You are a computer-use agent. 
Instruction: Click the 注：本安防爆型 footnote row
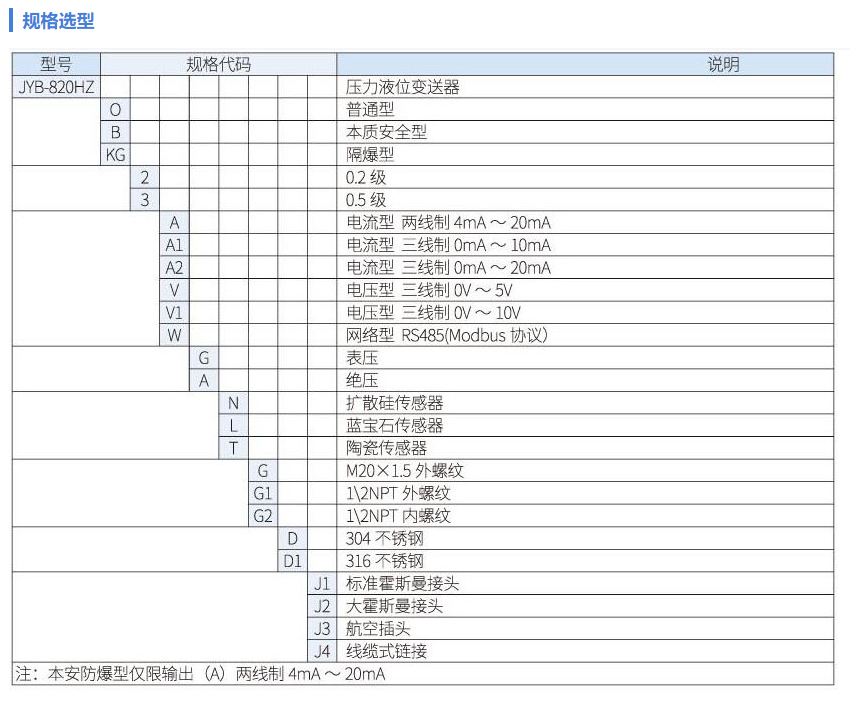coord(423,674)
